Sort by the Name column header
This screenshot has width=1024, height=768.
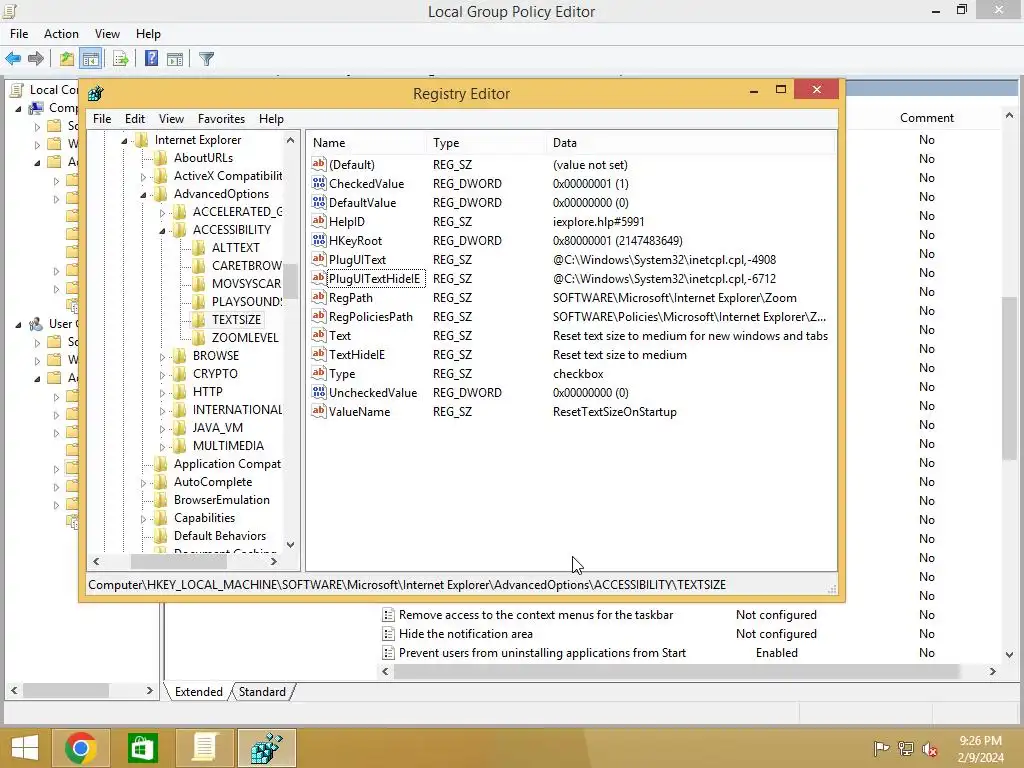pyautogui.click(x=366, y=143)
